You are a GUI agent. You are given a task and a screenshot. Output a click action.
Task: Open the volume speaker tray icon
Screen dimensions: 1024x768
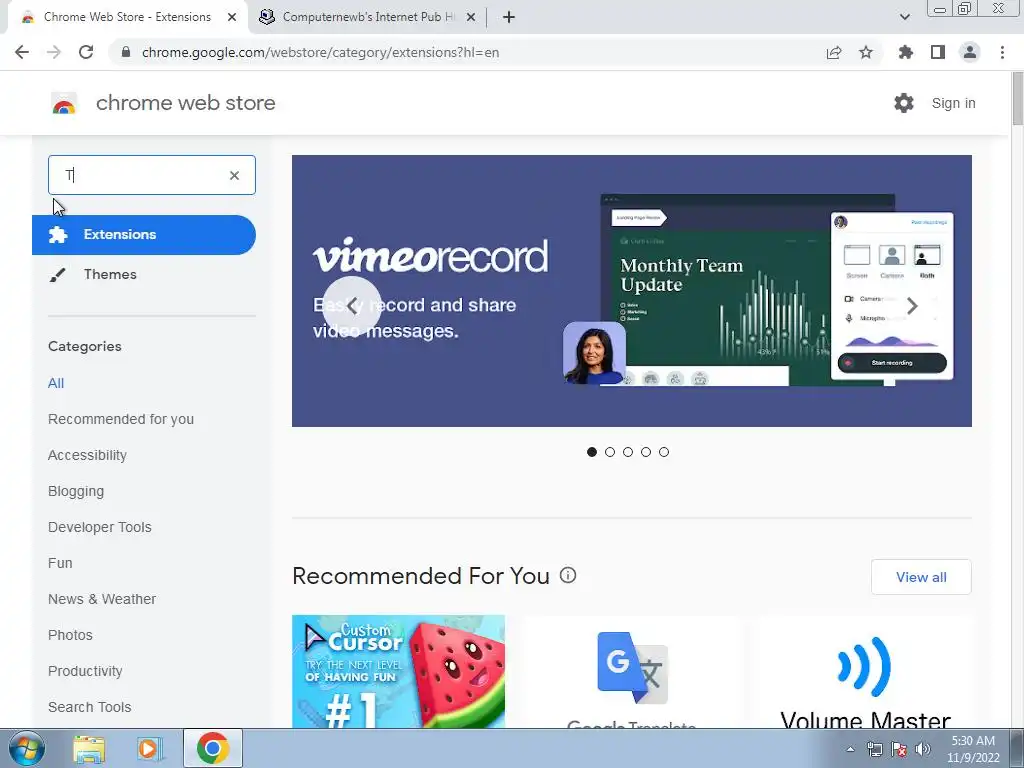pyautogui.click(x=923, y=749)
